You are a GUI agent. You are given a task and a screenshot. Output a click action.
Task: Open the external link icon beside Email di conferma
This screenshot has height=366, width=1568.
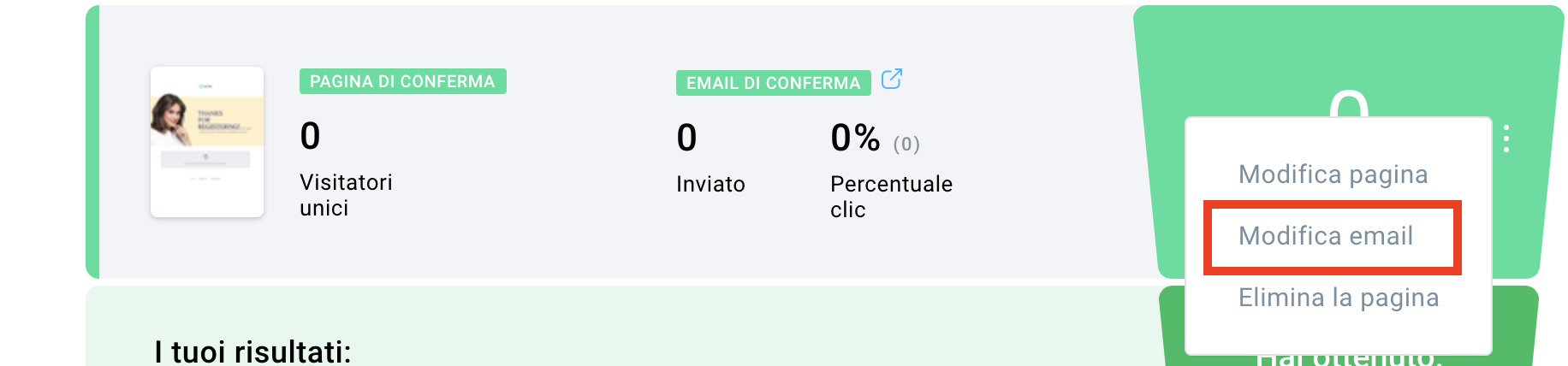[x=891, y=79]
